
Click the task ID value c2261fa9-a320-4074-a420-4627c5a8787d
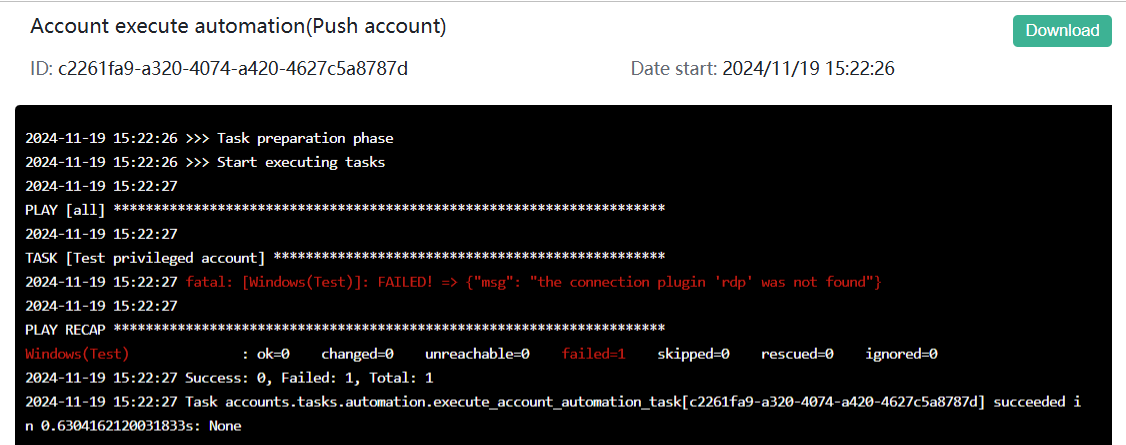click(x=234, y=69)
